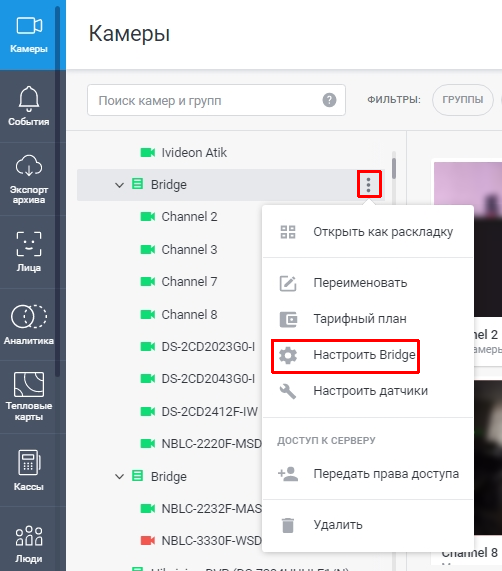Click the camera icon next to Channel 3
The width and height of the screenshot is (502, 571).
[x=148, y=249]
